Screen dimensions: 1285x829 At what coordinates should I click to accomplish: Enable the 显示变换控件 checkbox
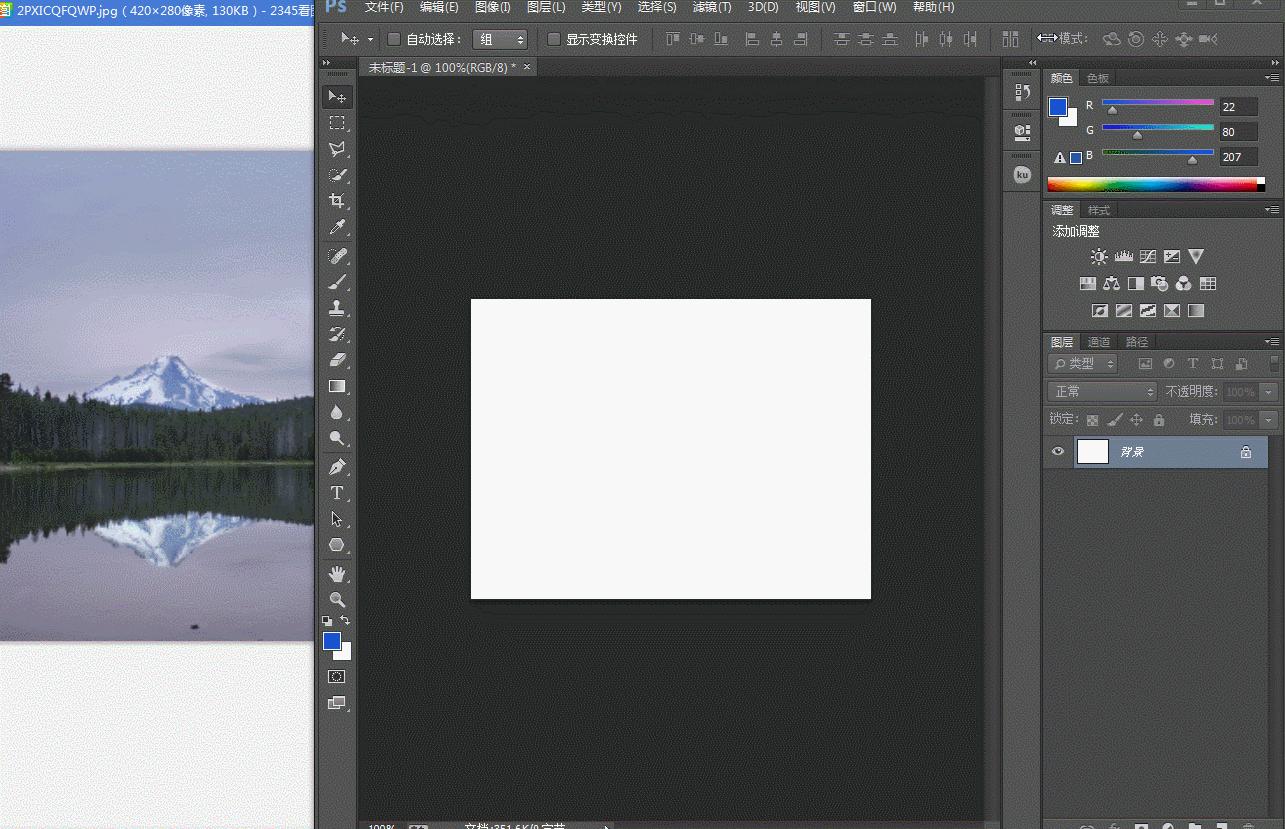(554, 39)
